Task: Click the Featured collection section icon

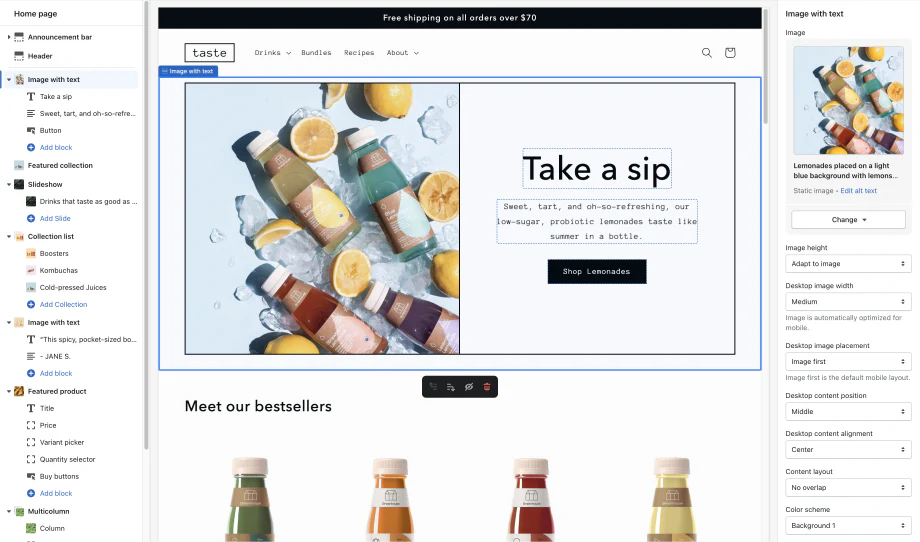Action: tap(19, 165)
